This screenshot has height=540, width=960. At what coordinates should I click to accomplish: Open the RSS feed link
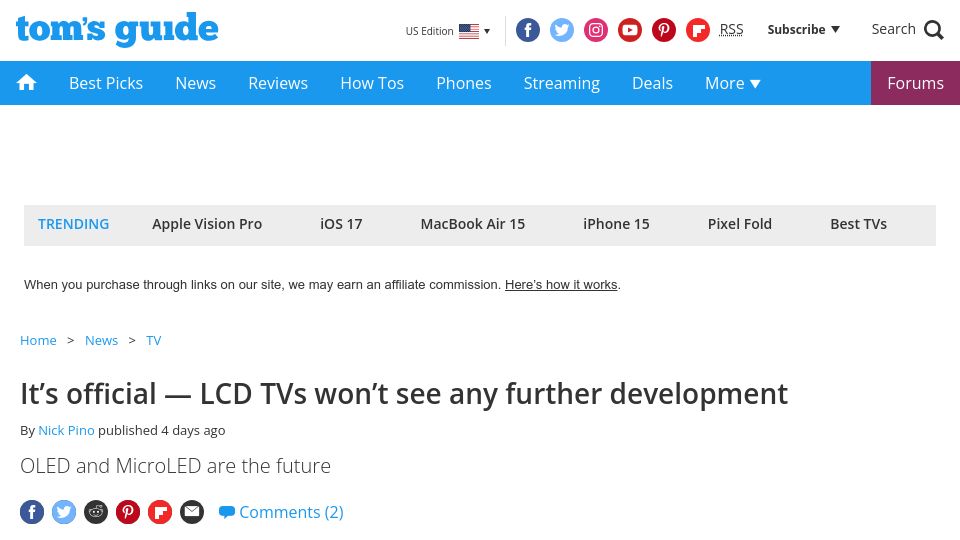click(x=731, y=29)
